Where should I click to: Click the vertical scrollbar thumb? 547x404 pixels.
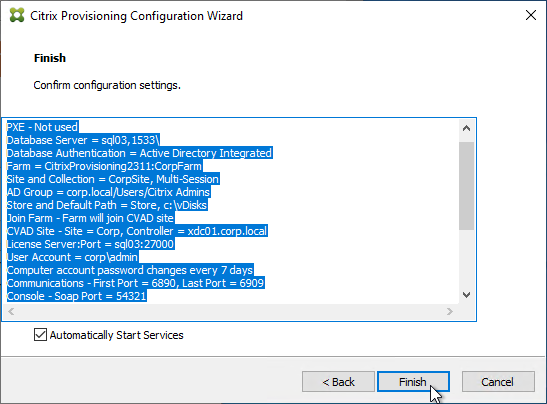(466, 186)
